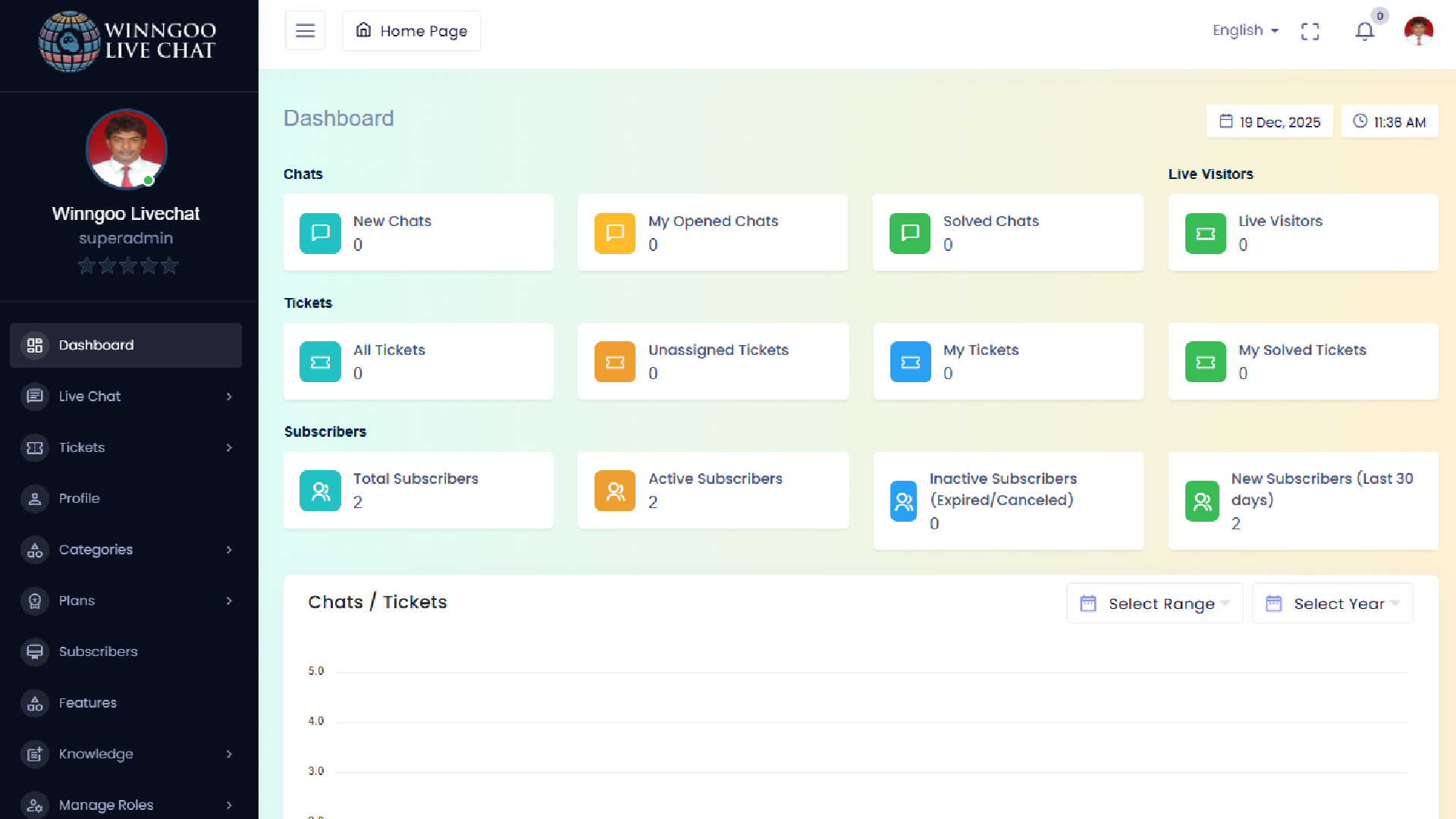Open the Select Range dropdown
The height and width of the screenshot is (819, 1456).
tap(1154, 604)
